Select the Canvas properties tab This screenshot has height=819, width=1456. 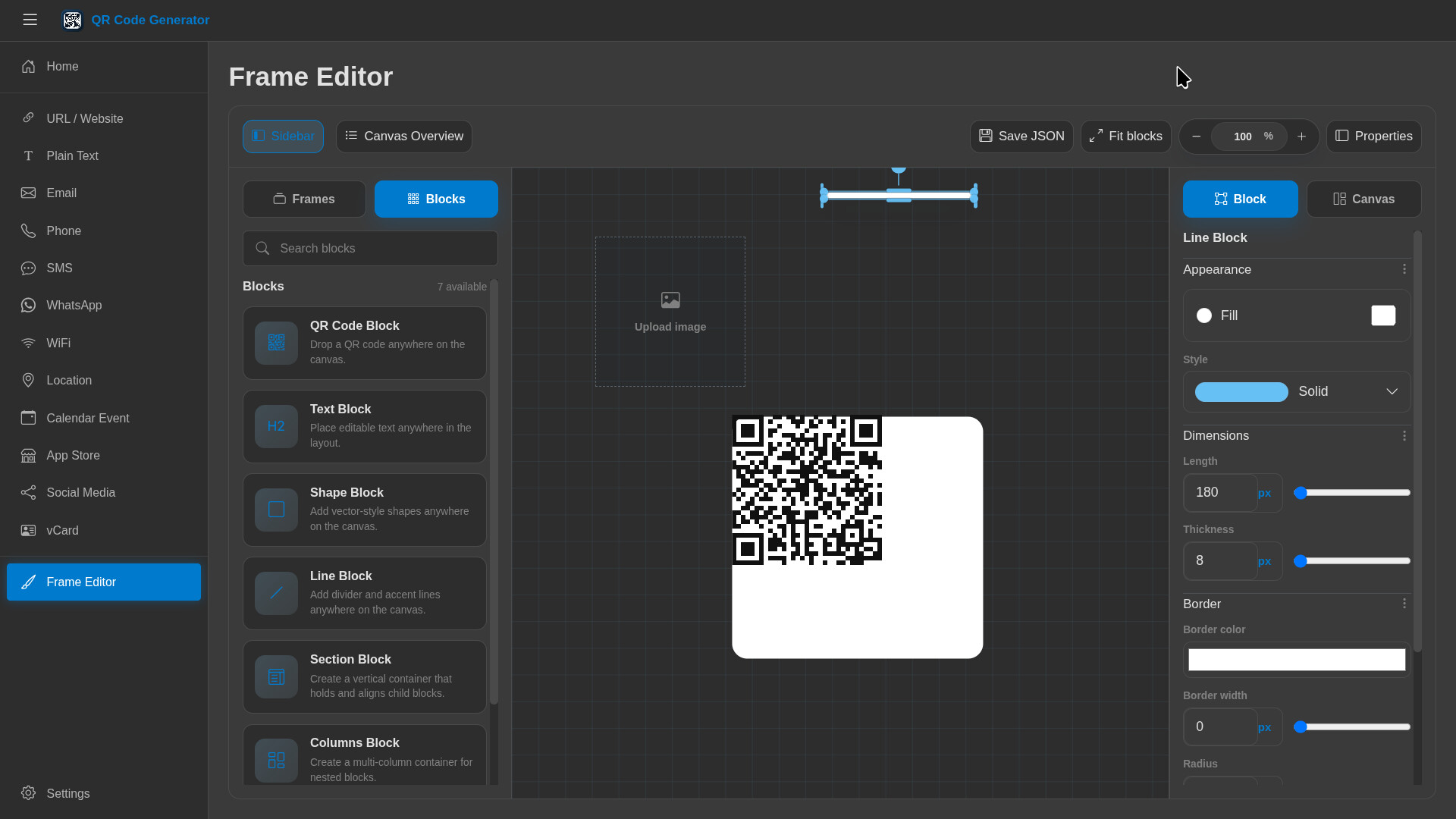coord(1363,199)
